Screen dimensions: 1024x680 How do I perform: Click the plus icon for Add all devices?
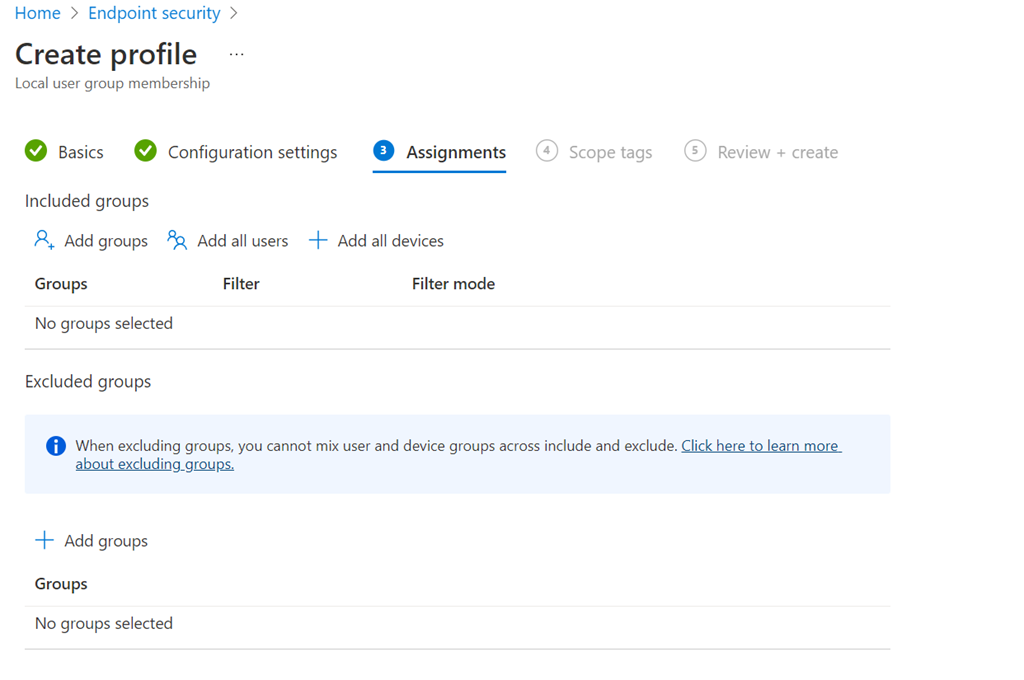318,240
